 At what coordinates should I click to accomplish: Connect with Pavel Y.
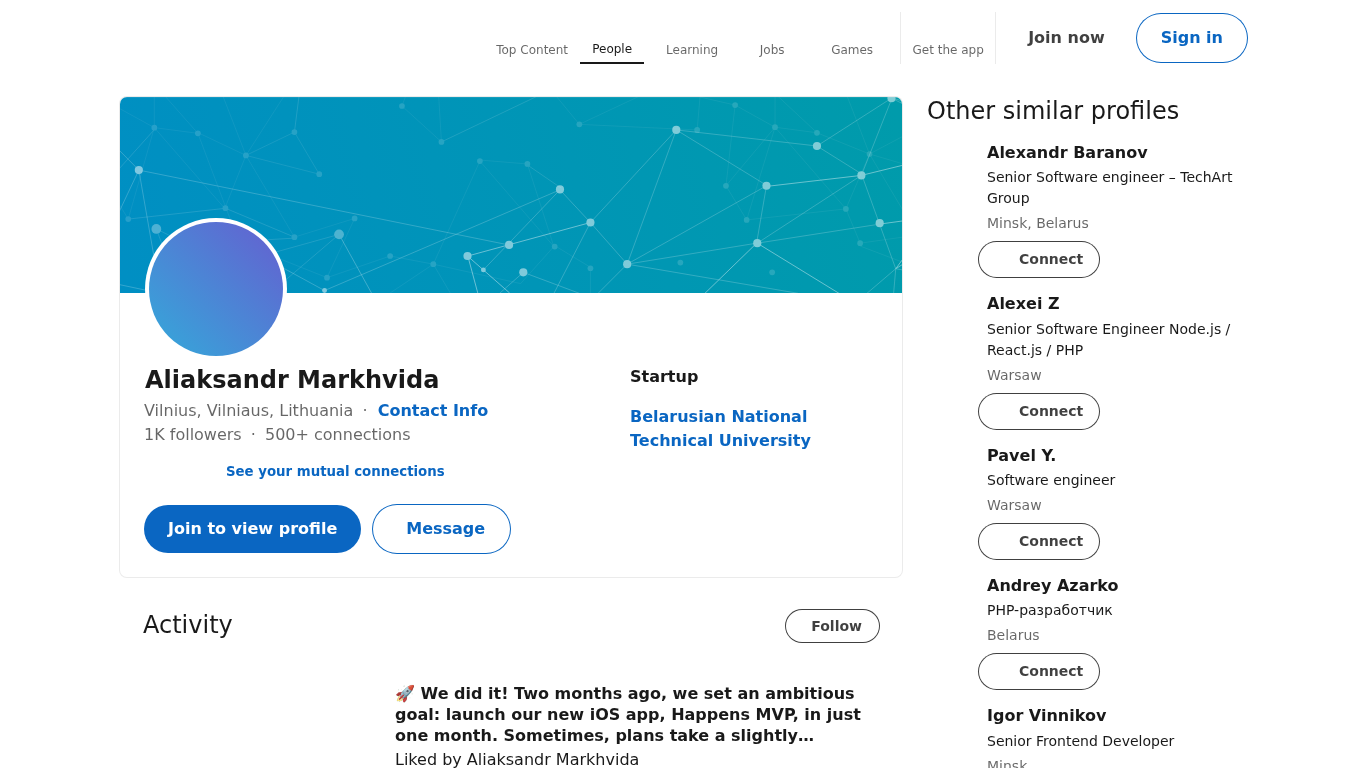tap(1039, 541)
